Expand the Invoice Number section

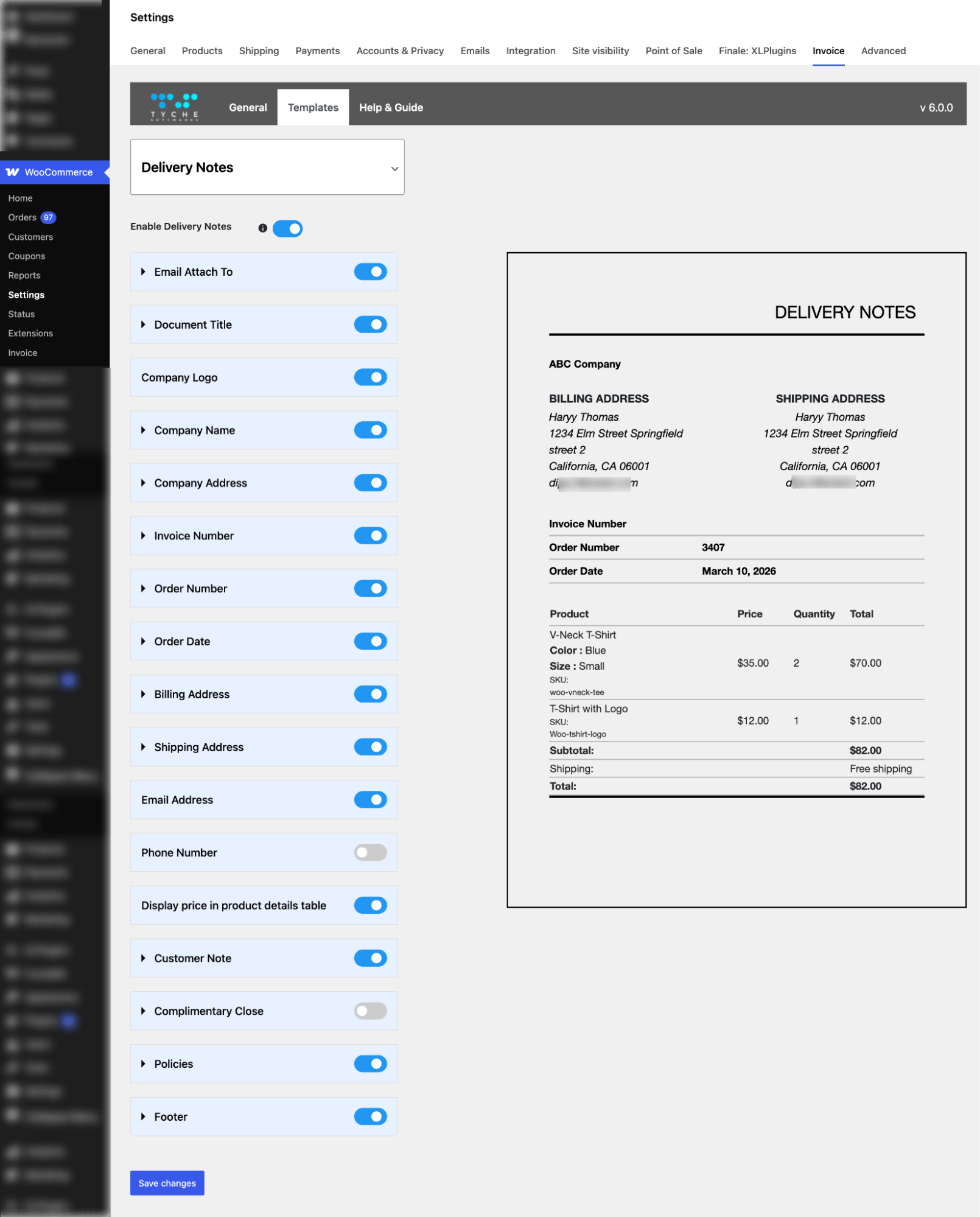[144, 535]
